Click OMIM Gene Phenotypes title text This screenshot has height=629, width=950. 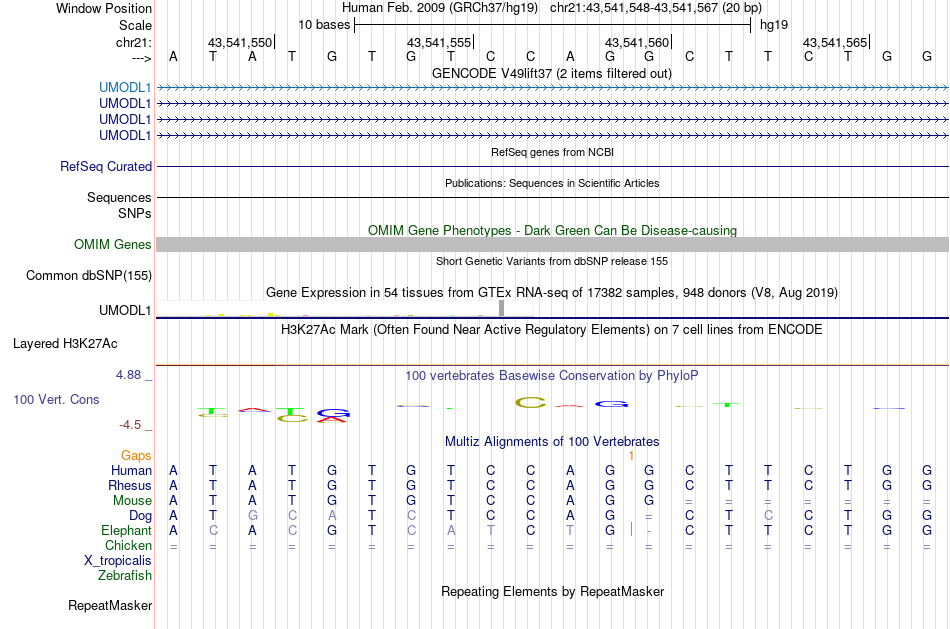click(x=552, y=230)
